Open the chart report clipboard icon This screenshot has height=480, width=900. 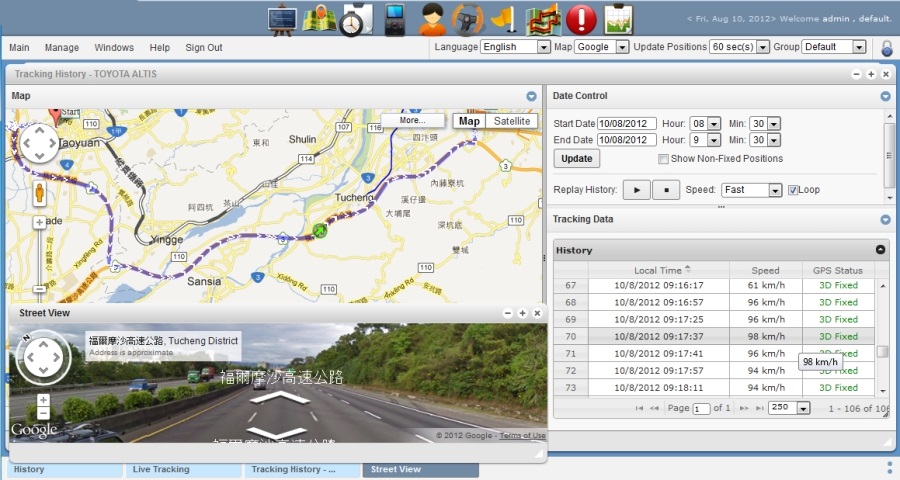pyautogui.click(x=619, y=19)
